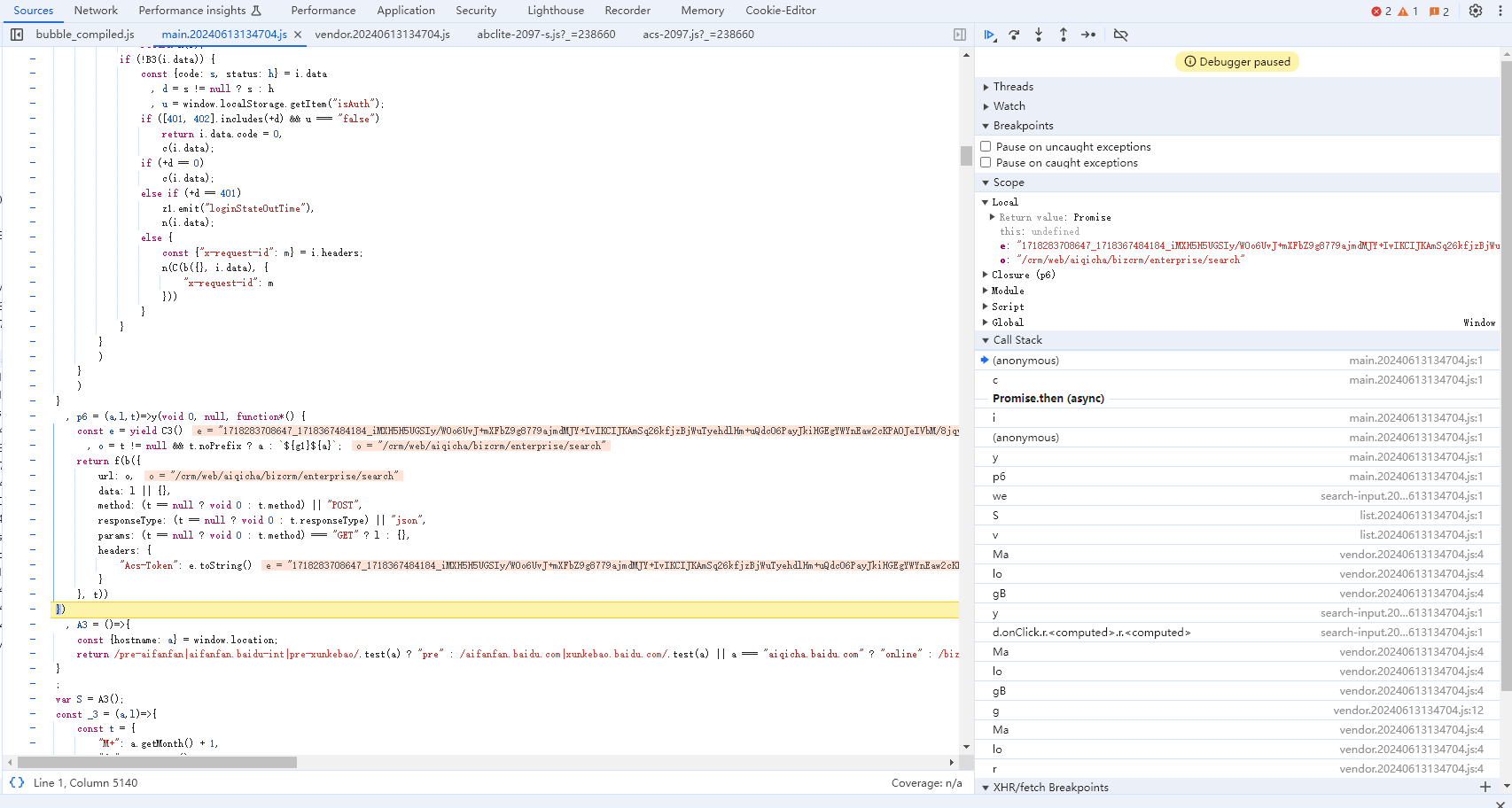Open the Lighthouse tab
1512x808 pixels.
click(556, 11)
